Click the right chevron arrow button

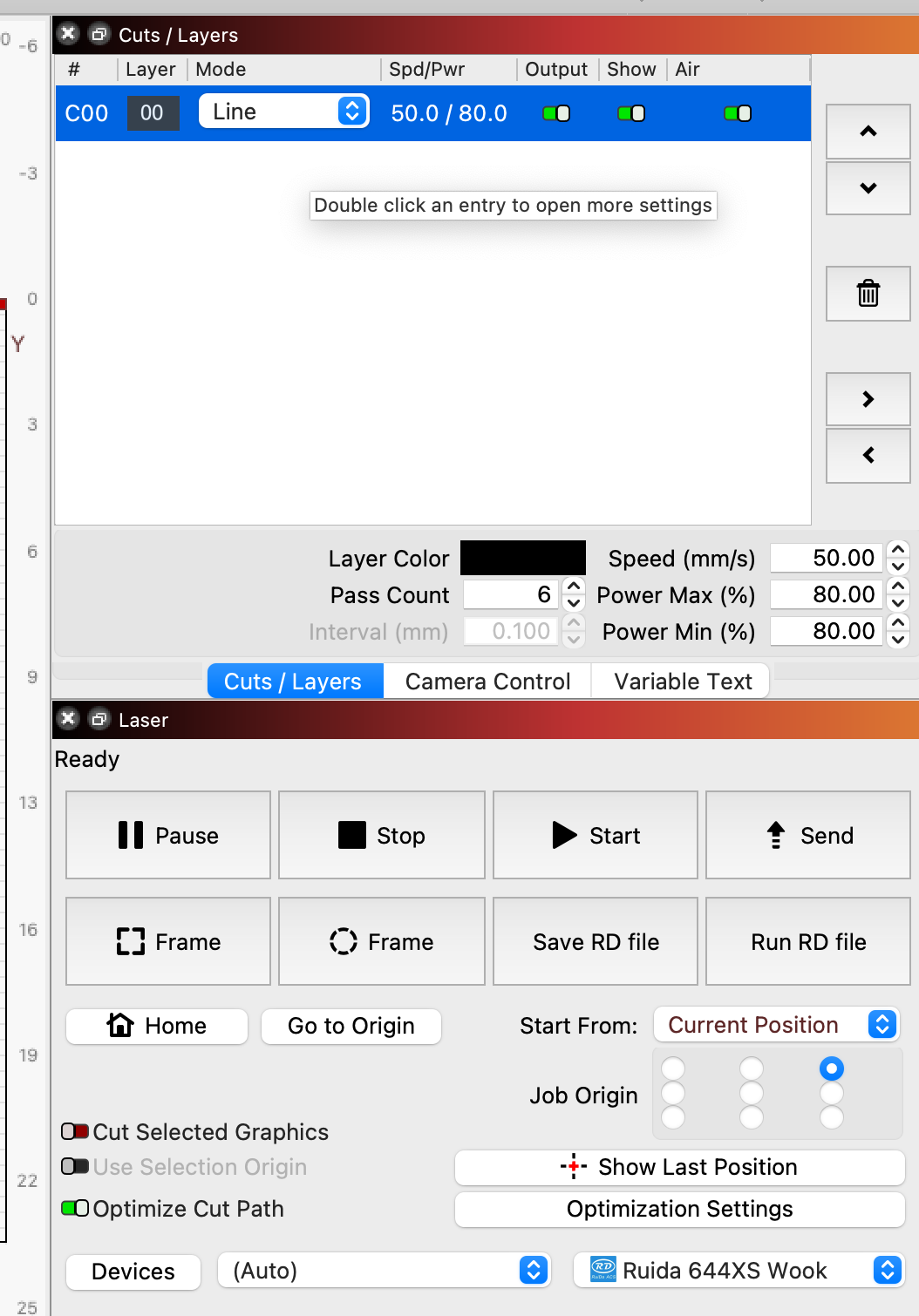pyautogui.click(x=868, y=399)
